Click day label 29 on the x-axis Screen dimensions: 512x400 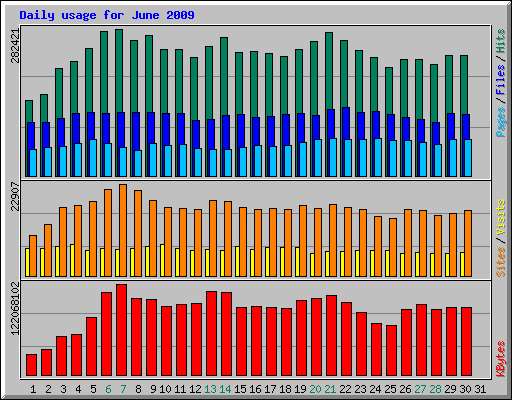450,389
